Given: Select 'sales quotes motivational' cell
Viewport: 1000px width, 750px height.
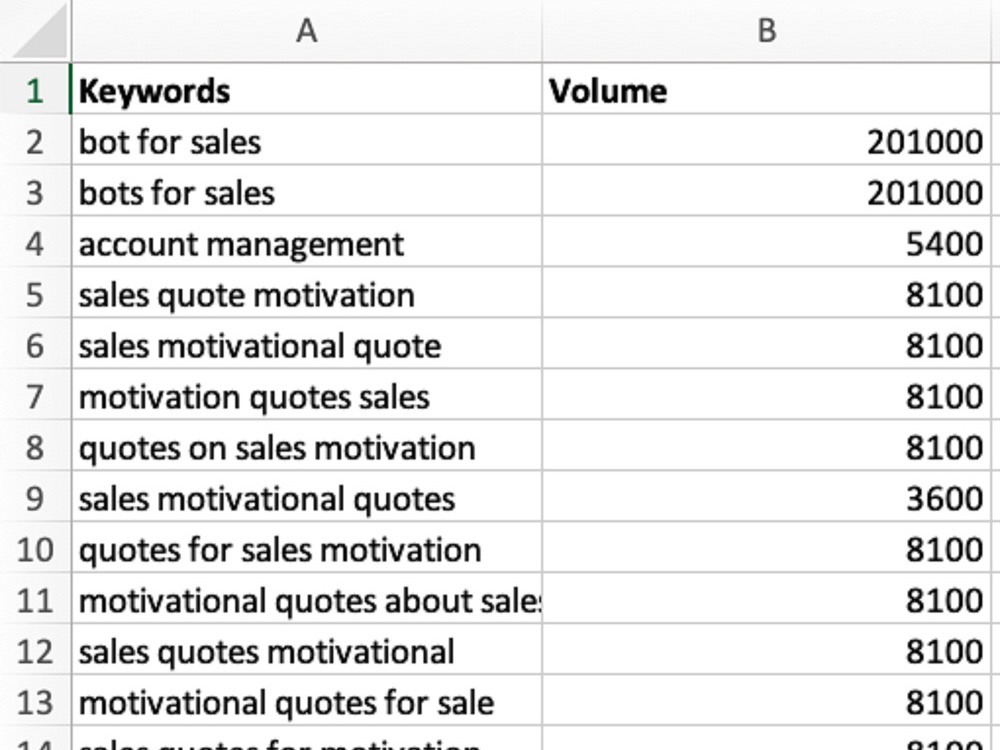Looking at the screenshot, I should coord(307,651).
